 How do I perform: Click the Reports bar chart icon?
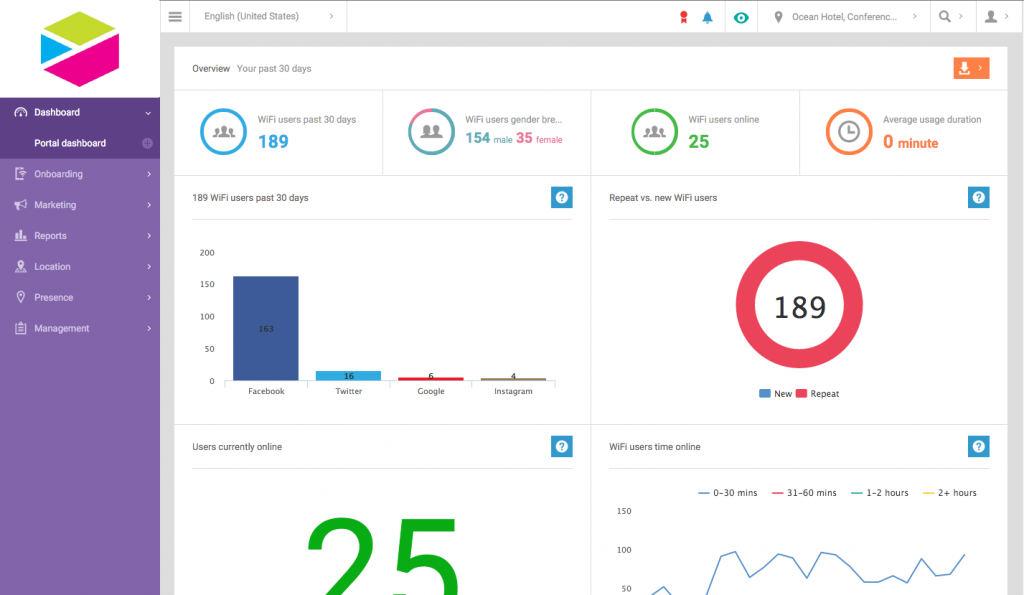click(x=21, y=235)
